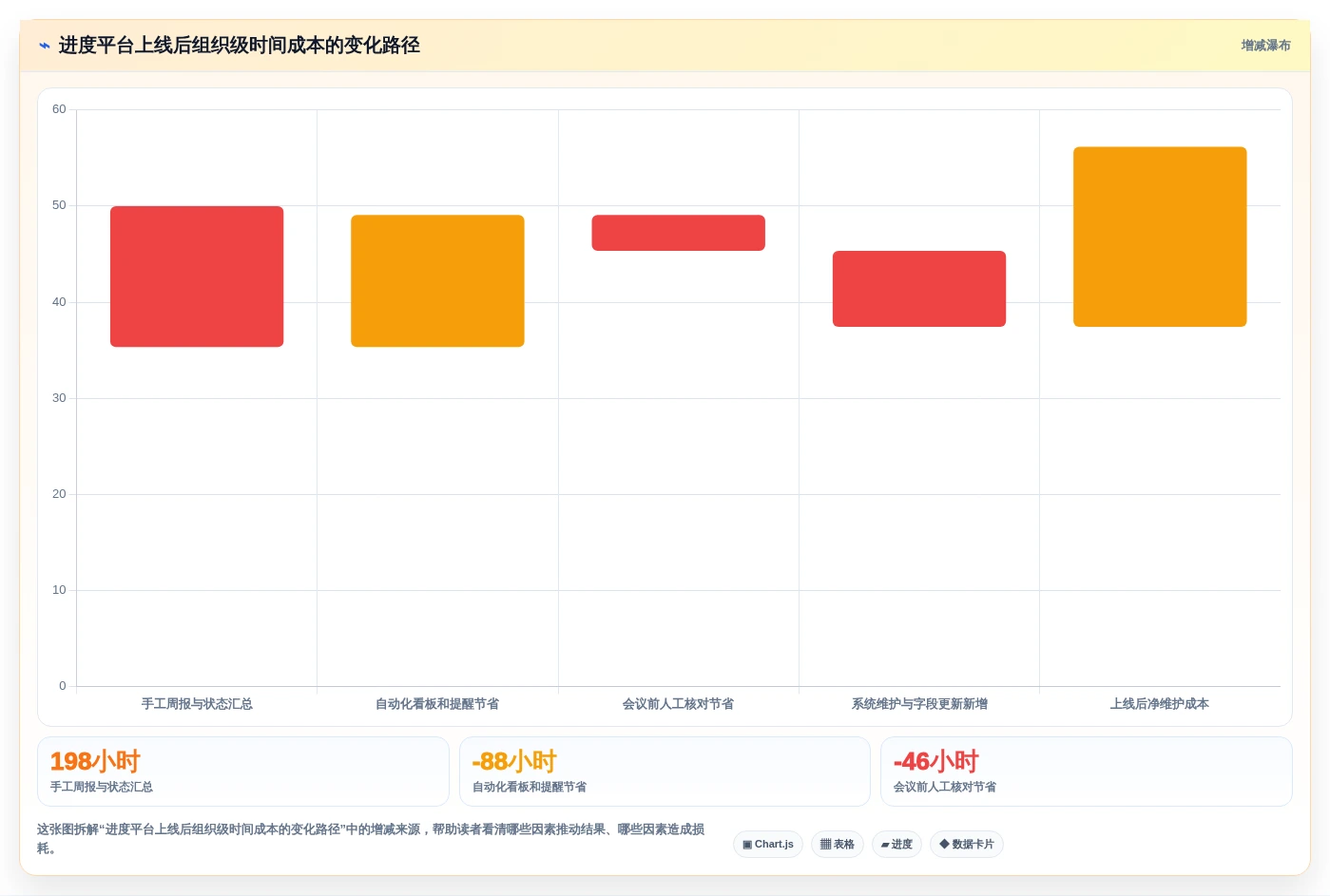Viewport: 1330px width, 896px height.
Task: Click the lightning icon beside the chart title
Action: point(45,46)
